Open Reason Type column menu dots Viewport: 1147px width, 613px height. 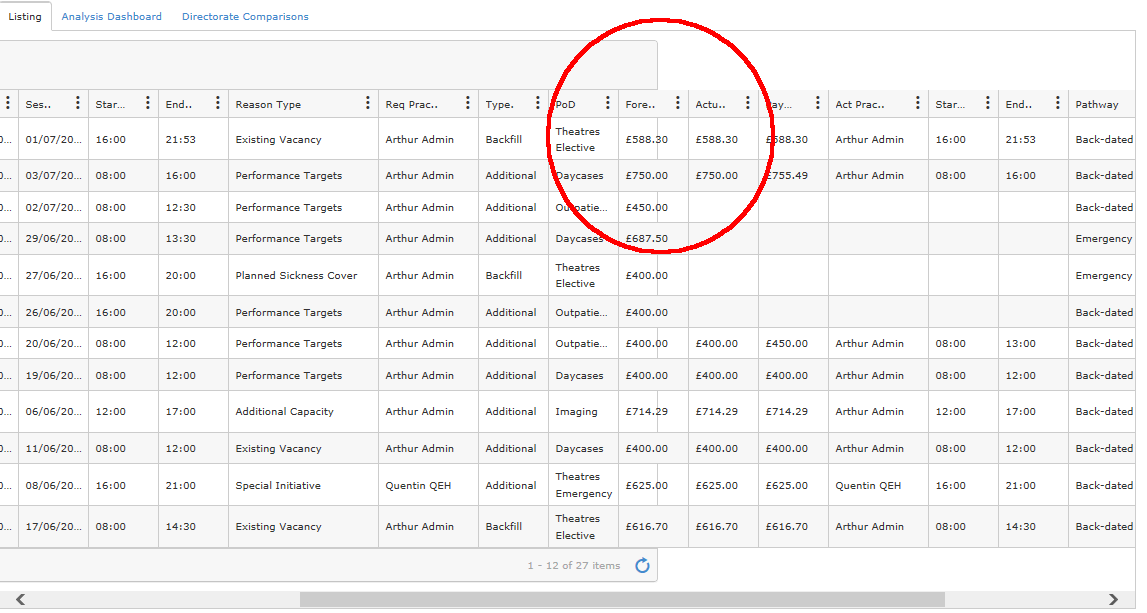pyautogui.click(x=367, y=103)
